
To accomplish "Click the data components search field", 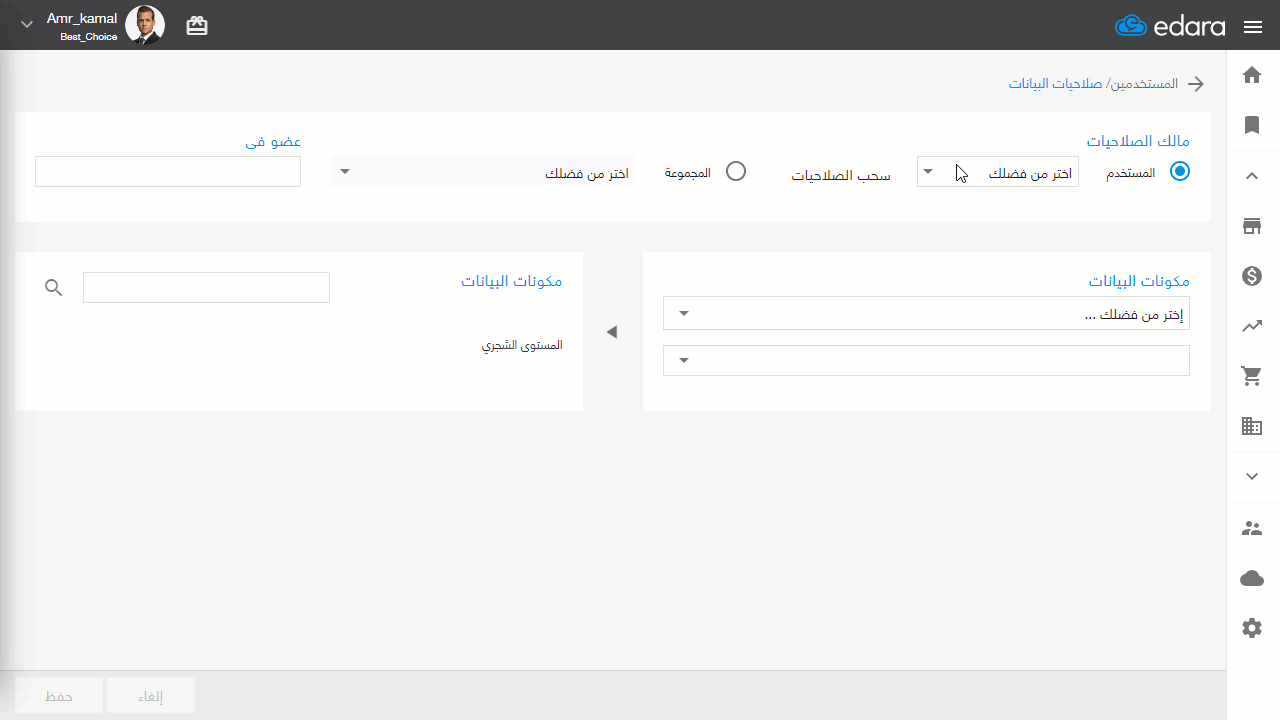I will (206, 288).
